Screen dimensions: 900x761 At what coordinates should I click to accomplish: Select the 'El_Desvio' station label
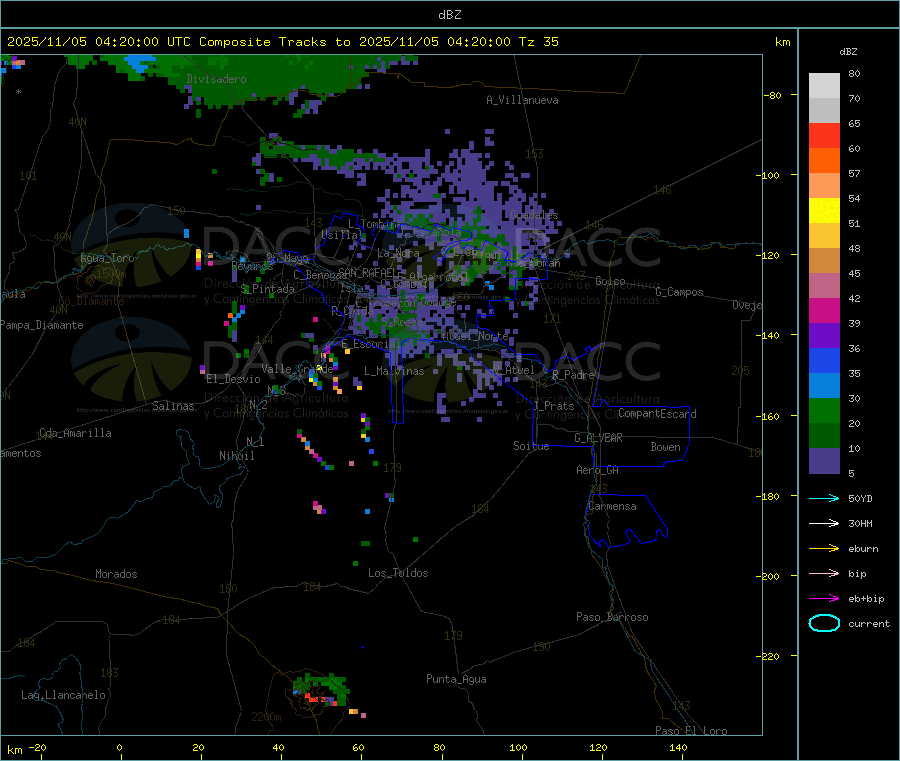234,379
